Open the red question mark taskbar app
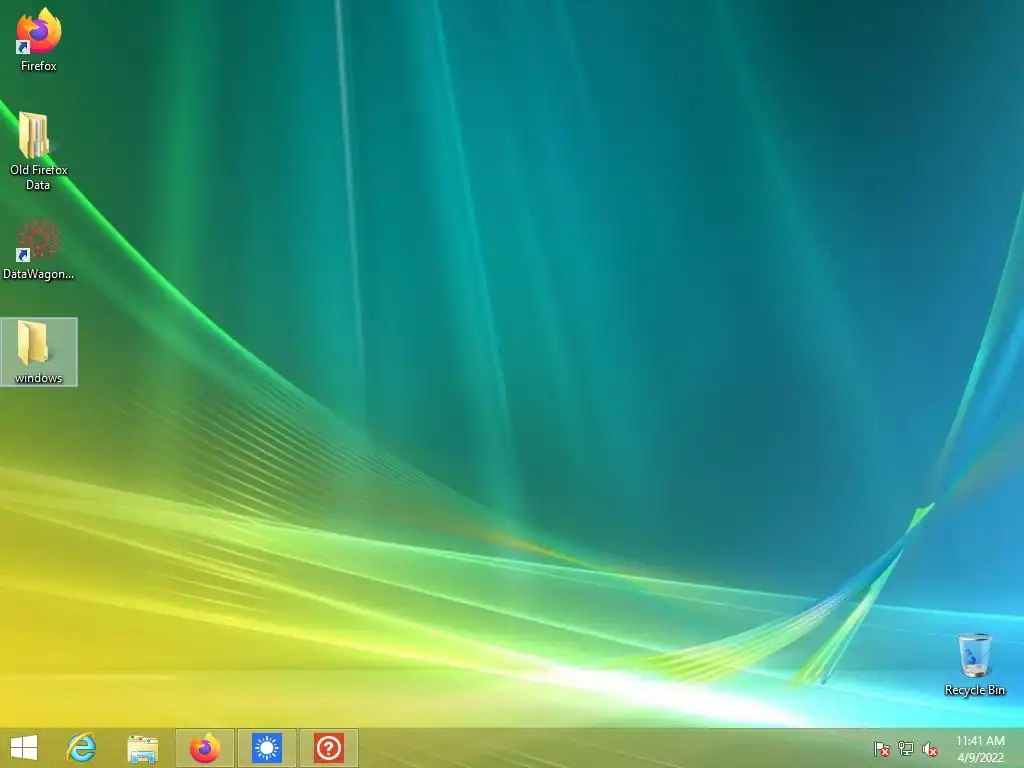Screen dimensions: 1024x768 coord(328,748)
